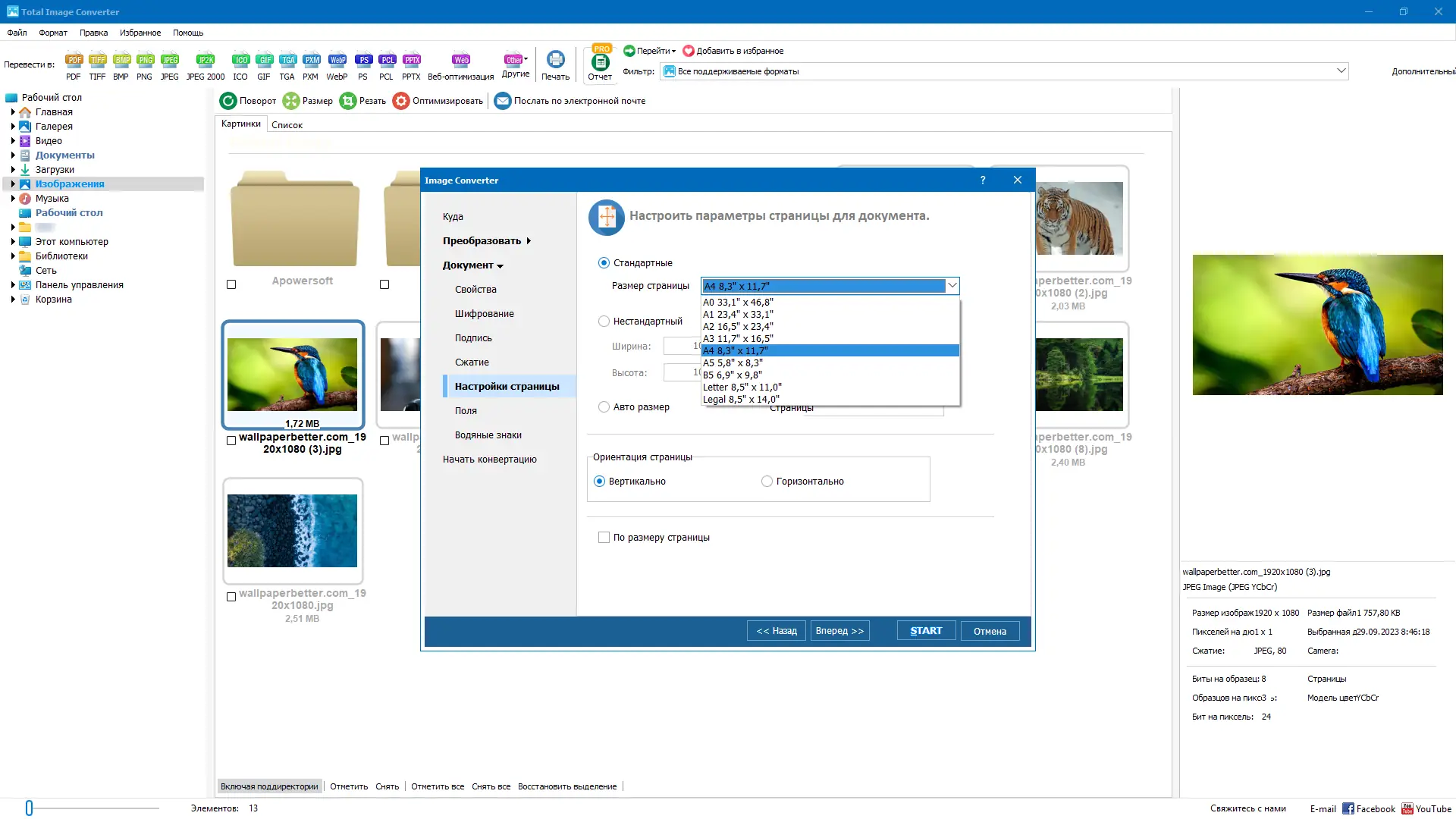Click the PDF conversion format icon
Image resolution: width=1456 pixels, height=819 pixels.
pos(74,61)
